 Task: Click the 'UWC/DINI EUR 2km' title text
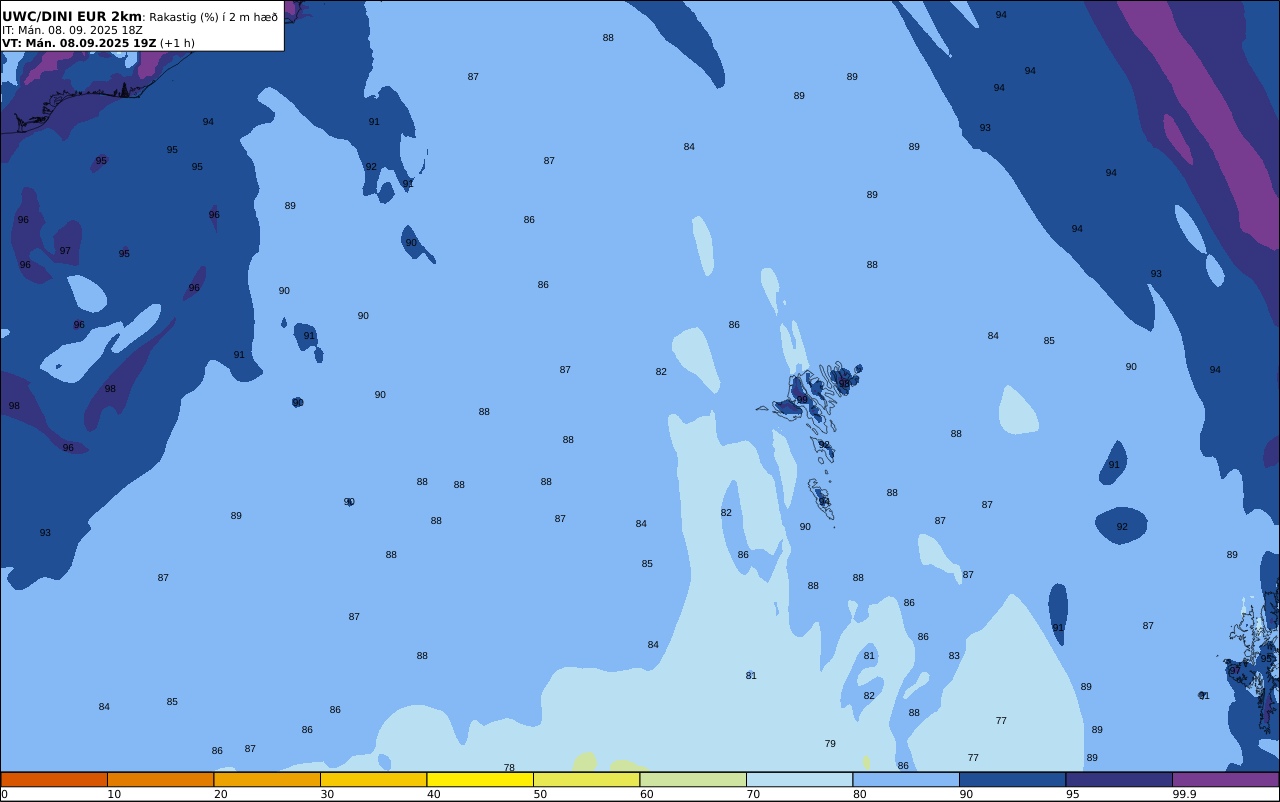tap(72, 17)
